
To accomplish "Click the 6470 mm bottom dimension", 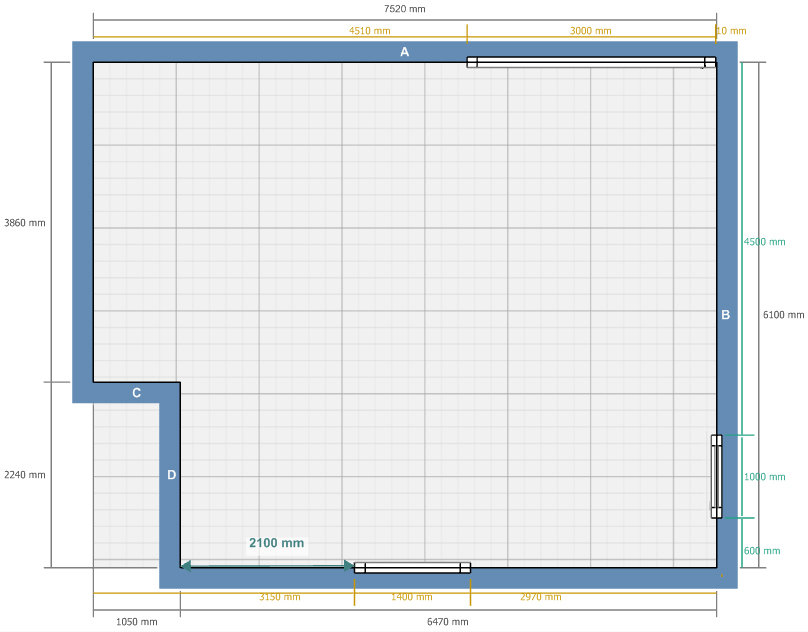I will point(446,622).
